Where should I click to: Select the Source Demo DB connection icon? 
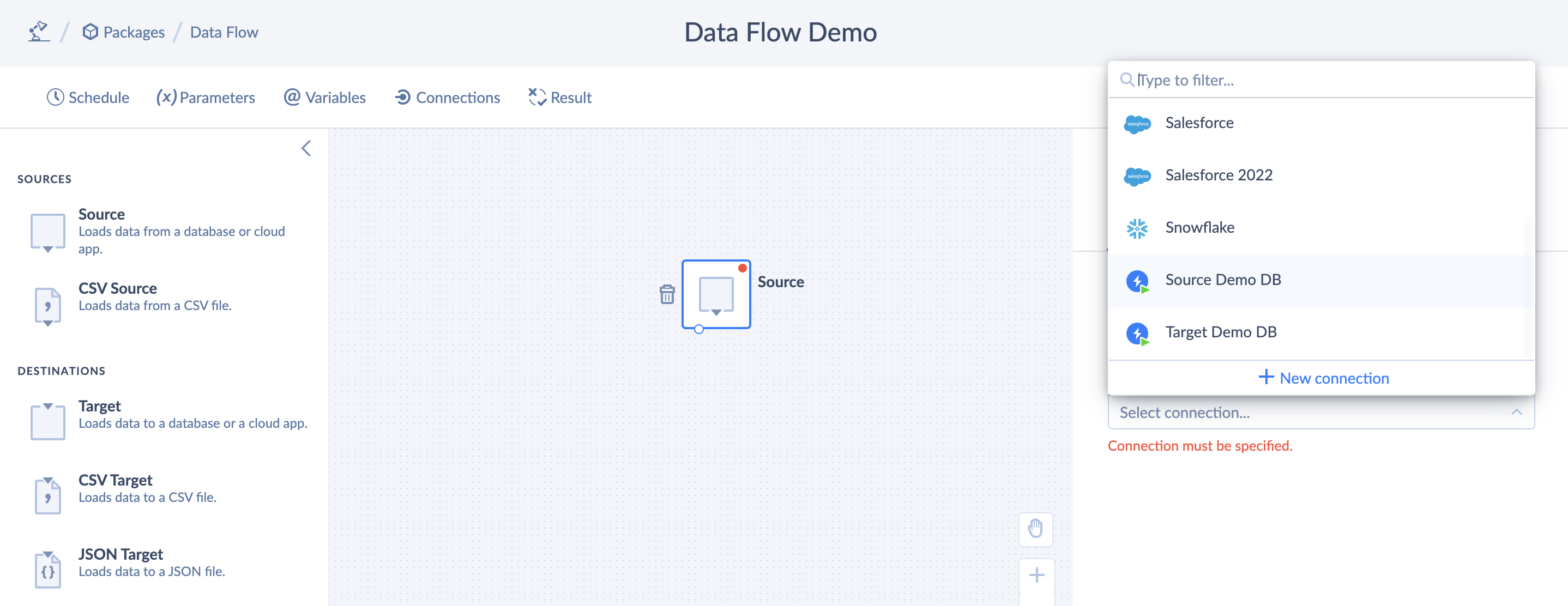1139,280
